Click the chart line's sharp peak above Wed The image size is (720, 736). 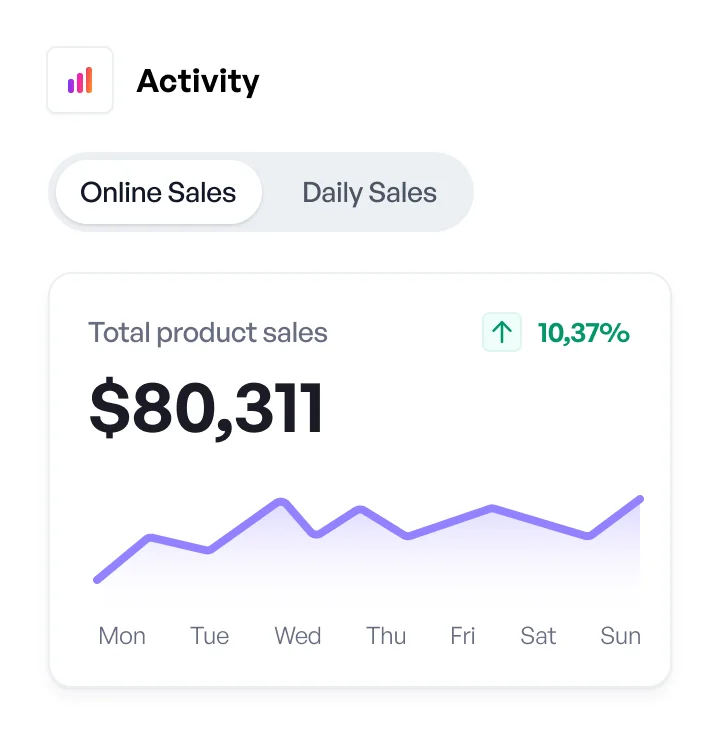tap(283, 501)
